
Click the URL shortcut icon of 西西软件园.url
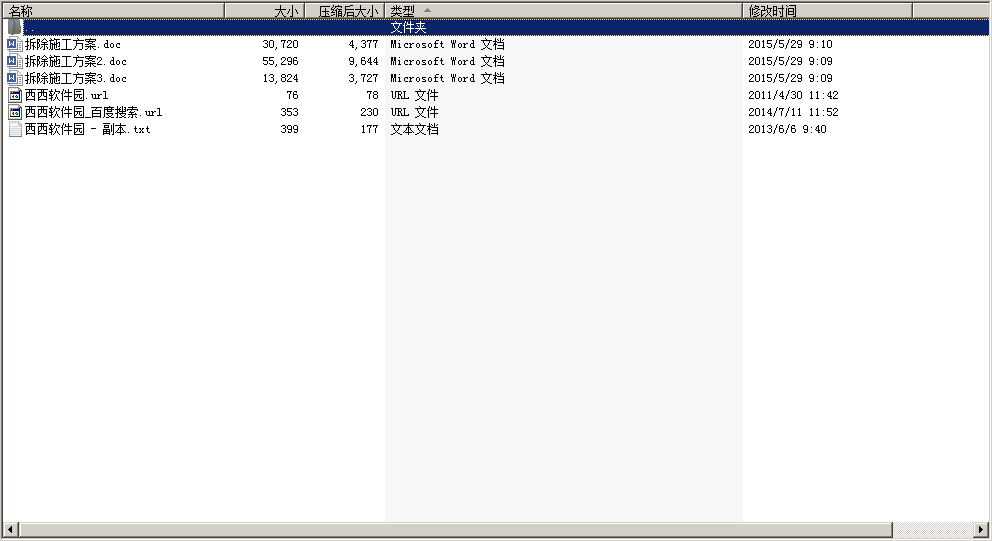coord(15,96)
